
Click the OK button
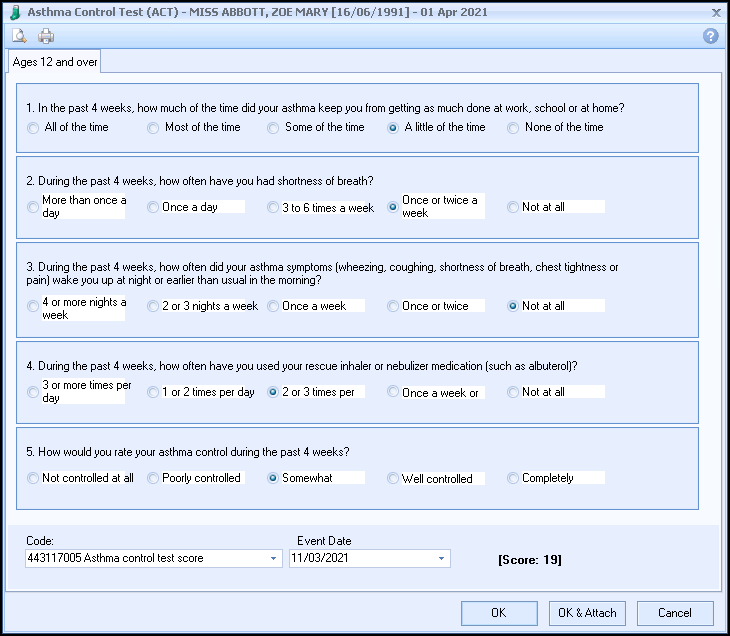(499, 613)
